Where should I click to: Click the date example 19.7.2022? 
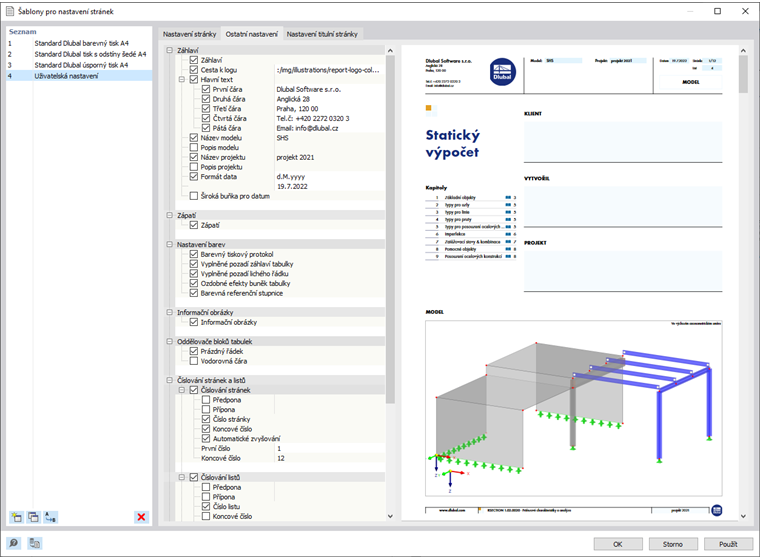point(292,186)
